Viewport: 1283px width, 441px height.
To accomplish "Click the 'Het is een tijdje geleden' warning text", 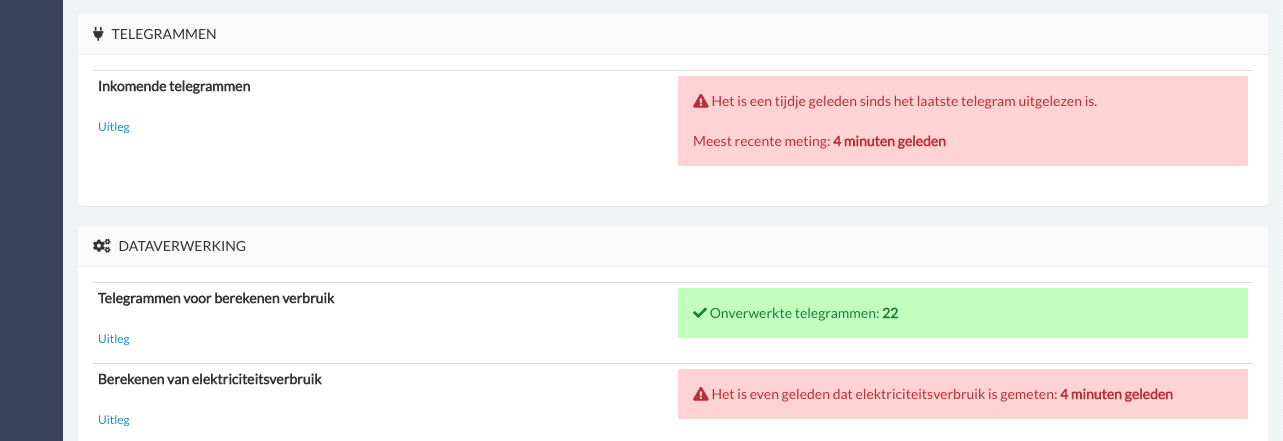I will (904, 102).
